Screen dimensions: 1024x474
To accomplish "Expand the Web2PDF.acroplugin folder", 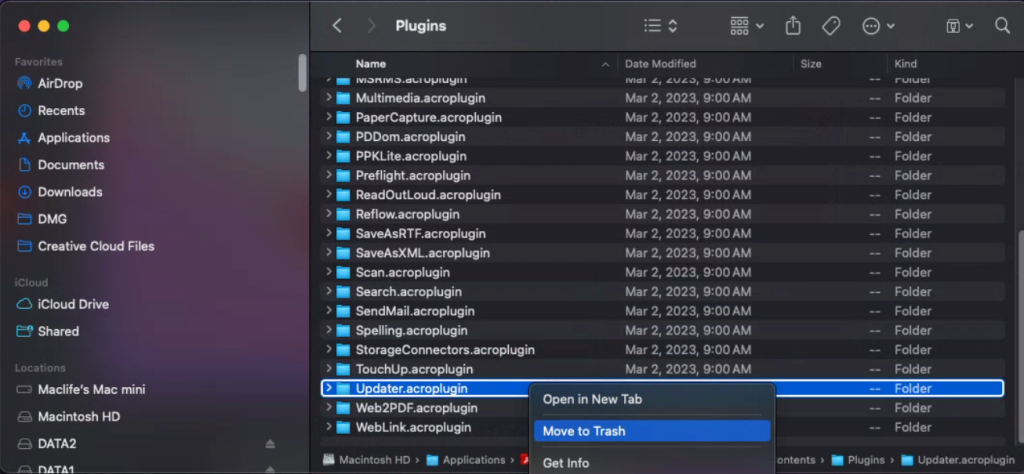I will coord(328,408).
